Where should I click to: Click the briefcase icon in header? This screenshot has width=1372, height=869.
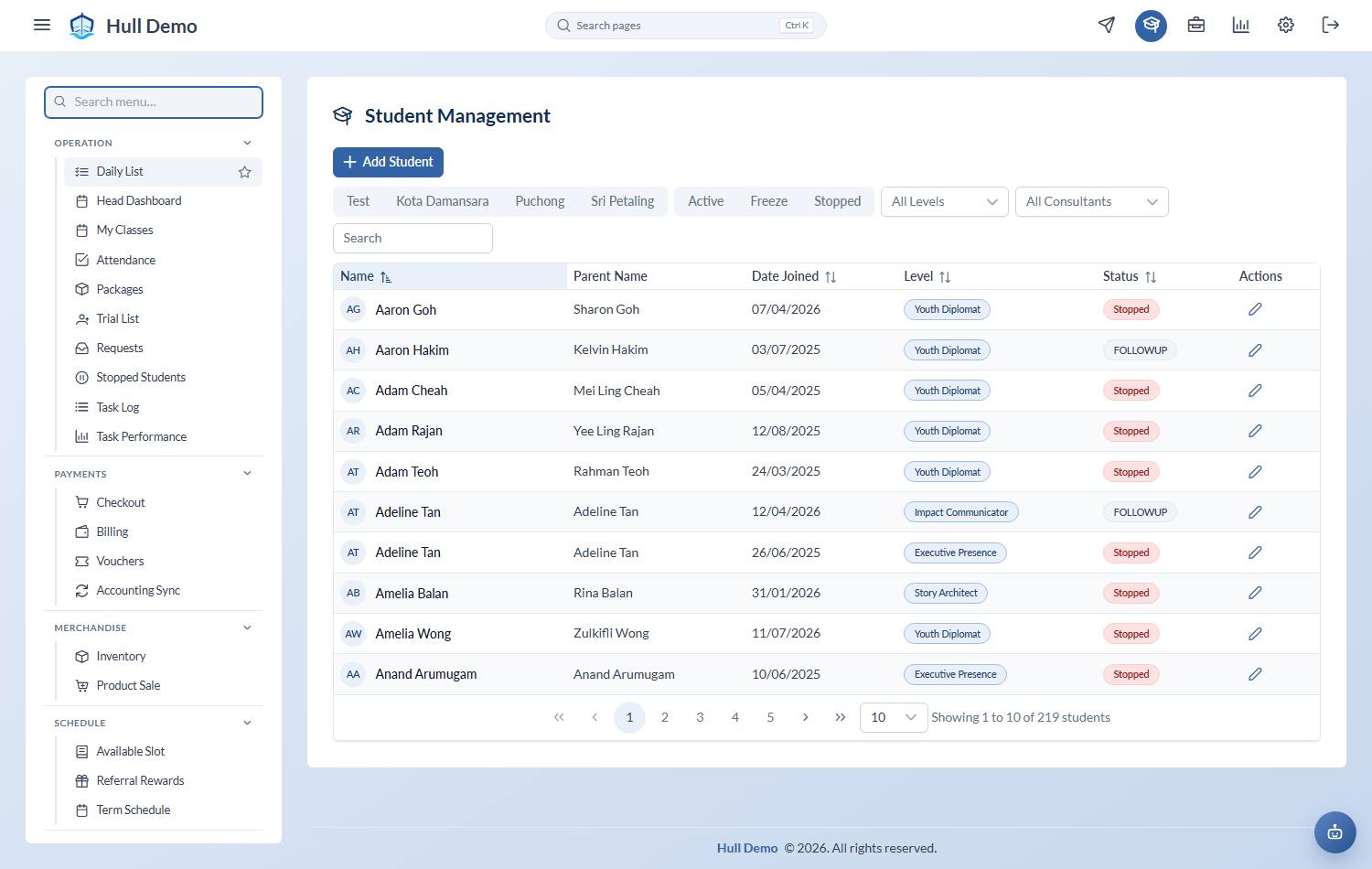1195,25
